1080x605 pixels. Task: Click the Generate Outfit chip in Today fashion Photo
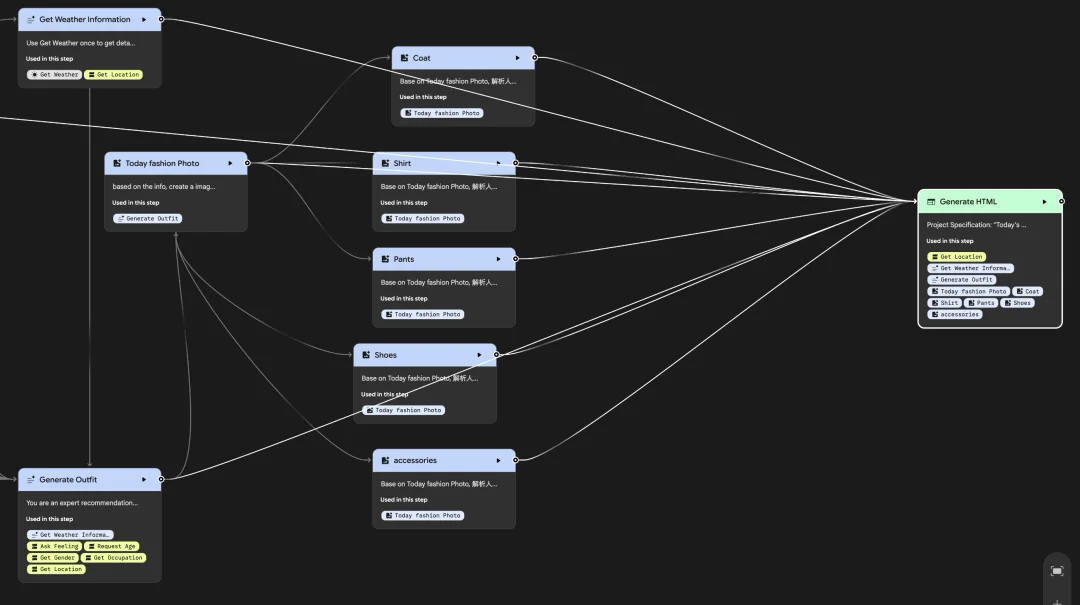click(148, 218)
